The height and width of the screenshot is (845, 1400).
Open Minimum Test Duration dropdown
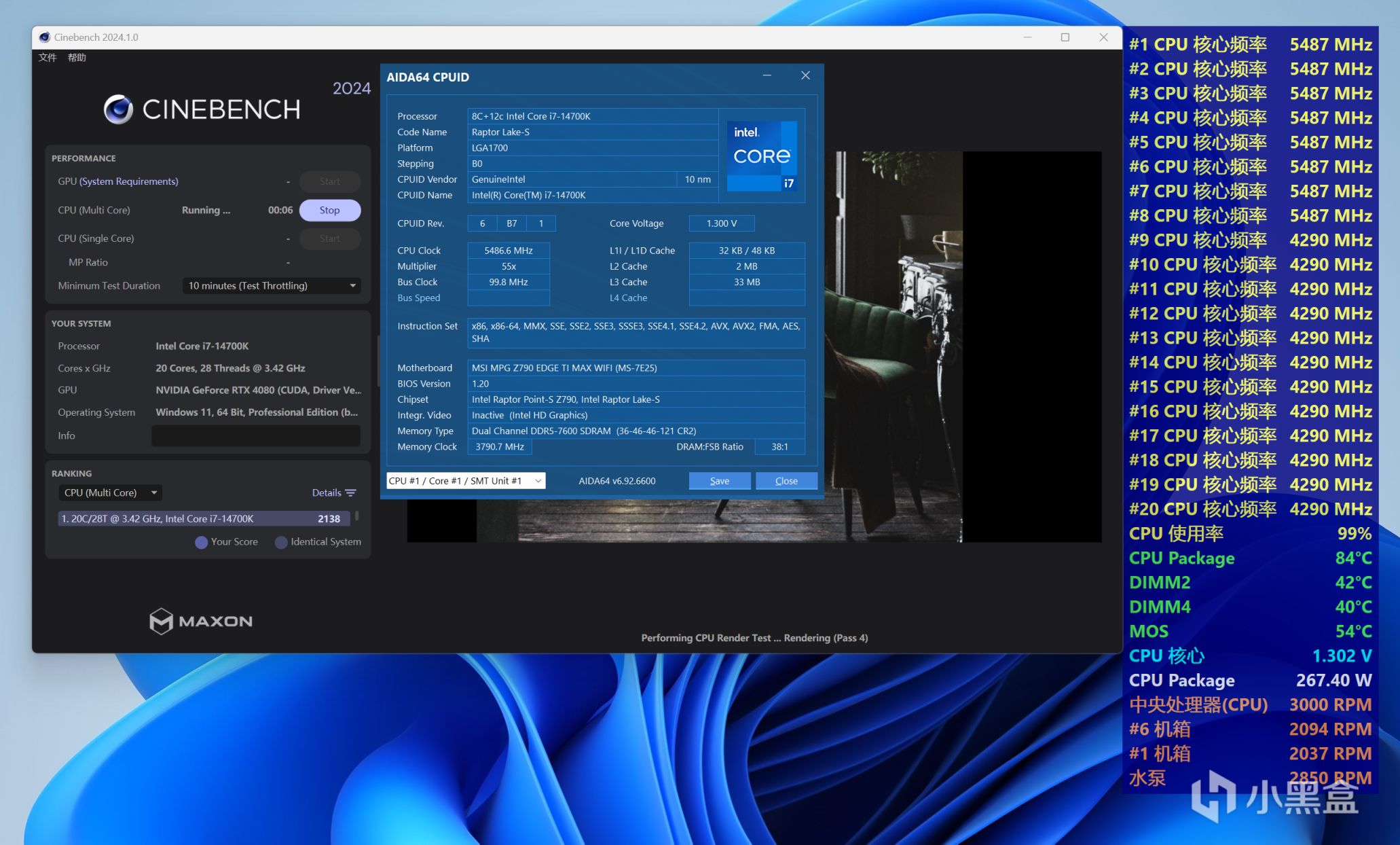pyautogui.click(x=271, y=286)
